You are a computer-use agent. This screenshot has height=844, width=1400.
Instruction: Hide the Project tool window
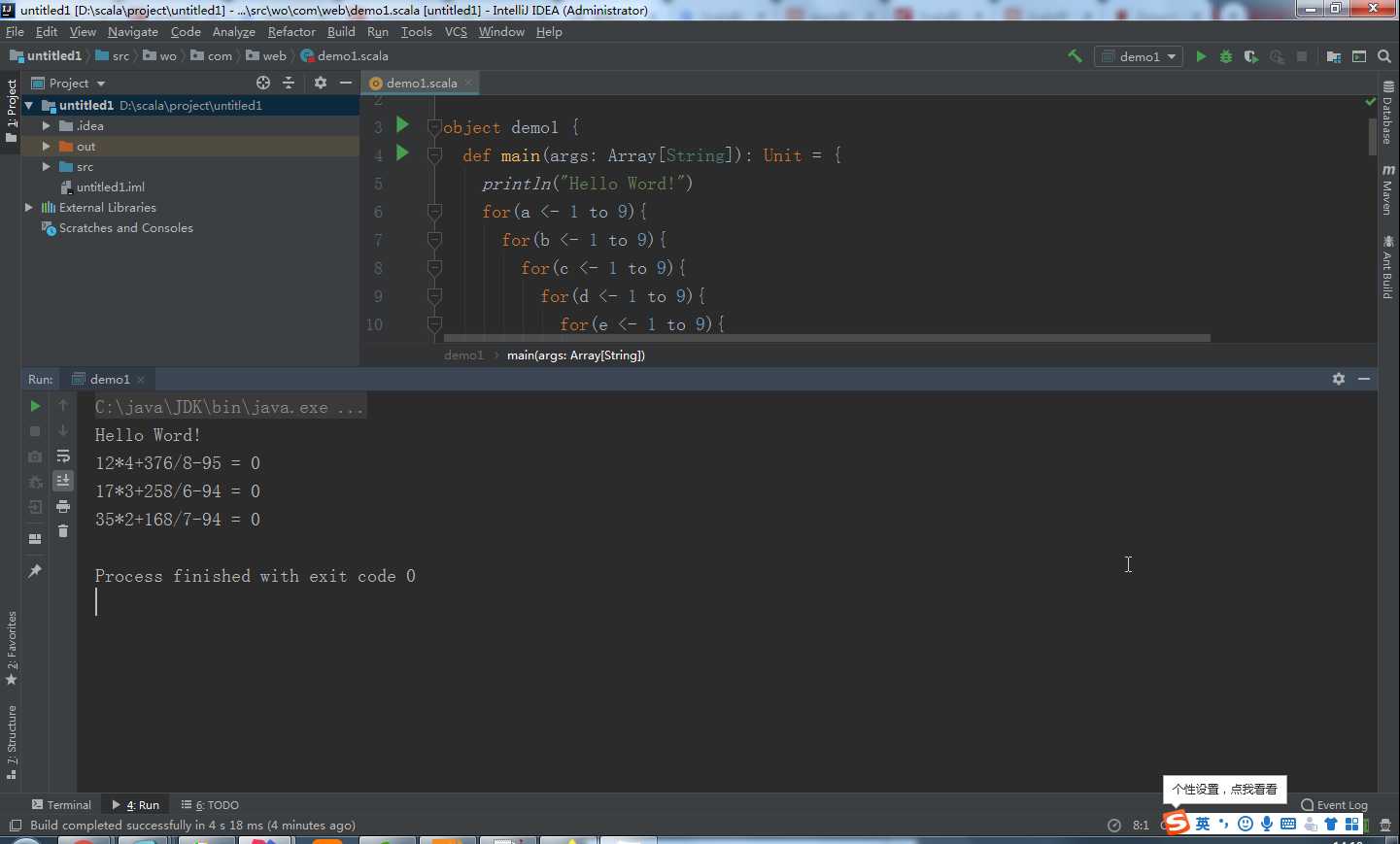pos(346,83)
